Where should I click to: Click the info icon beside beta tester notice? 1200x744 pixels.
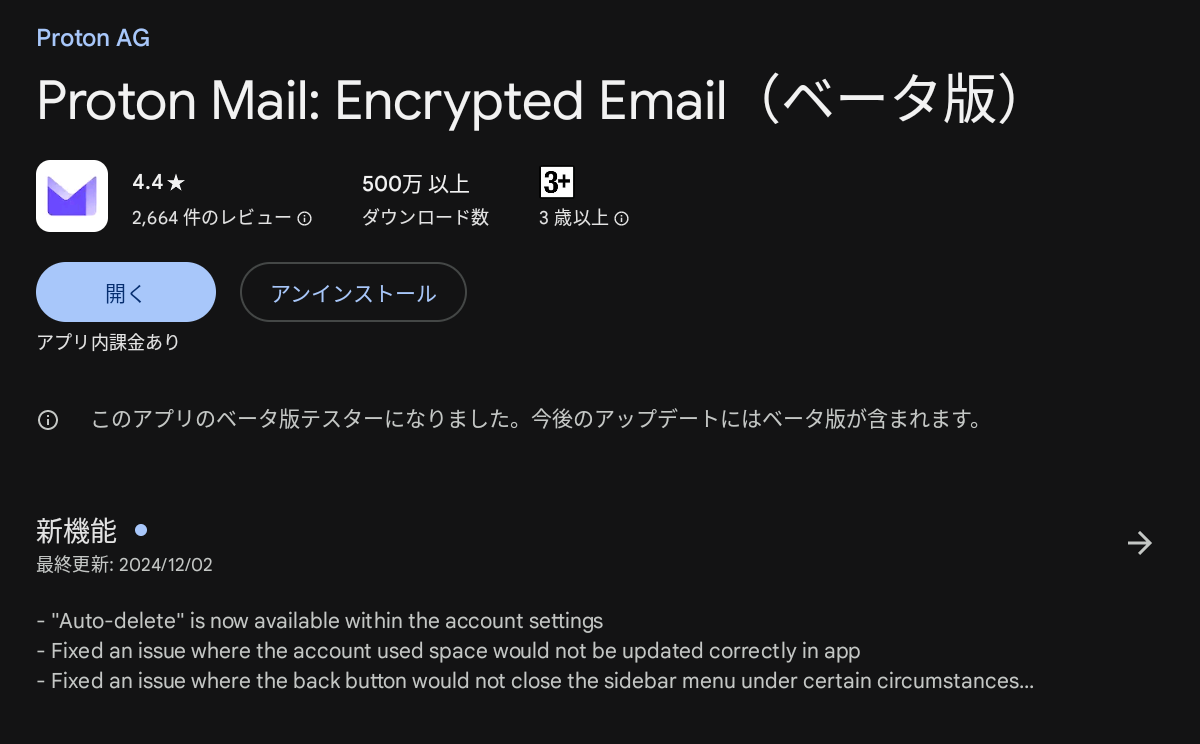(x=48, y=420)
